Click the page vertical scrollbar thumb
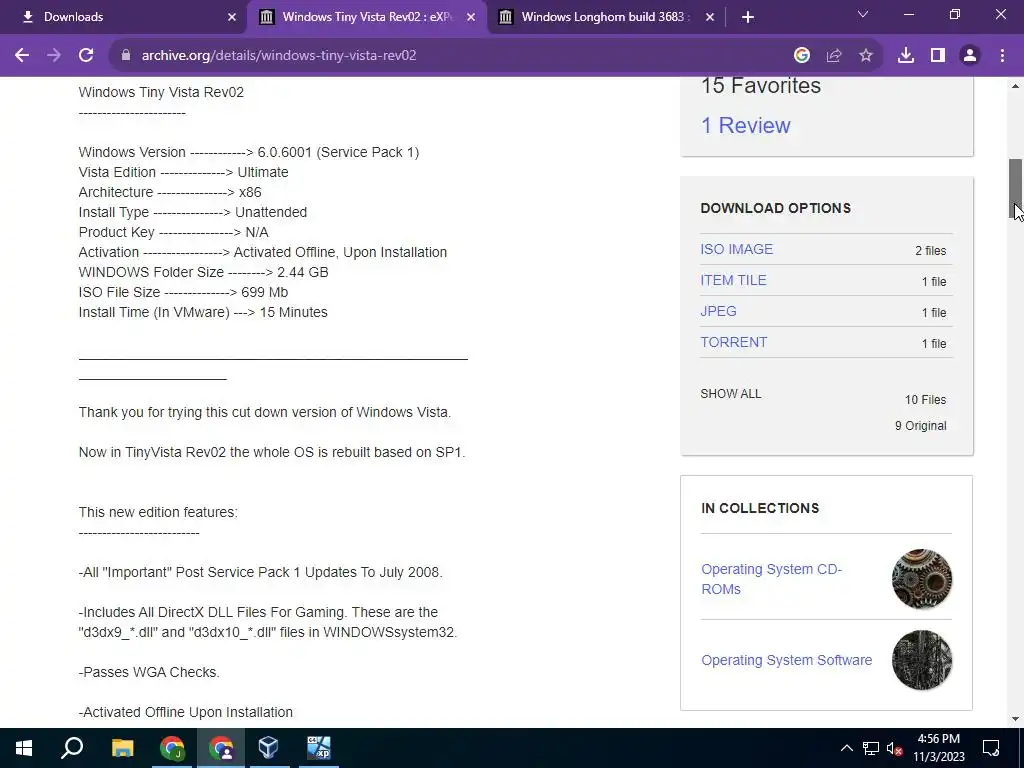The image size is (1024, 768). pyautogui.click(x=1015, y=189)
